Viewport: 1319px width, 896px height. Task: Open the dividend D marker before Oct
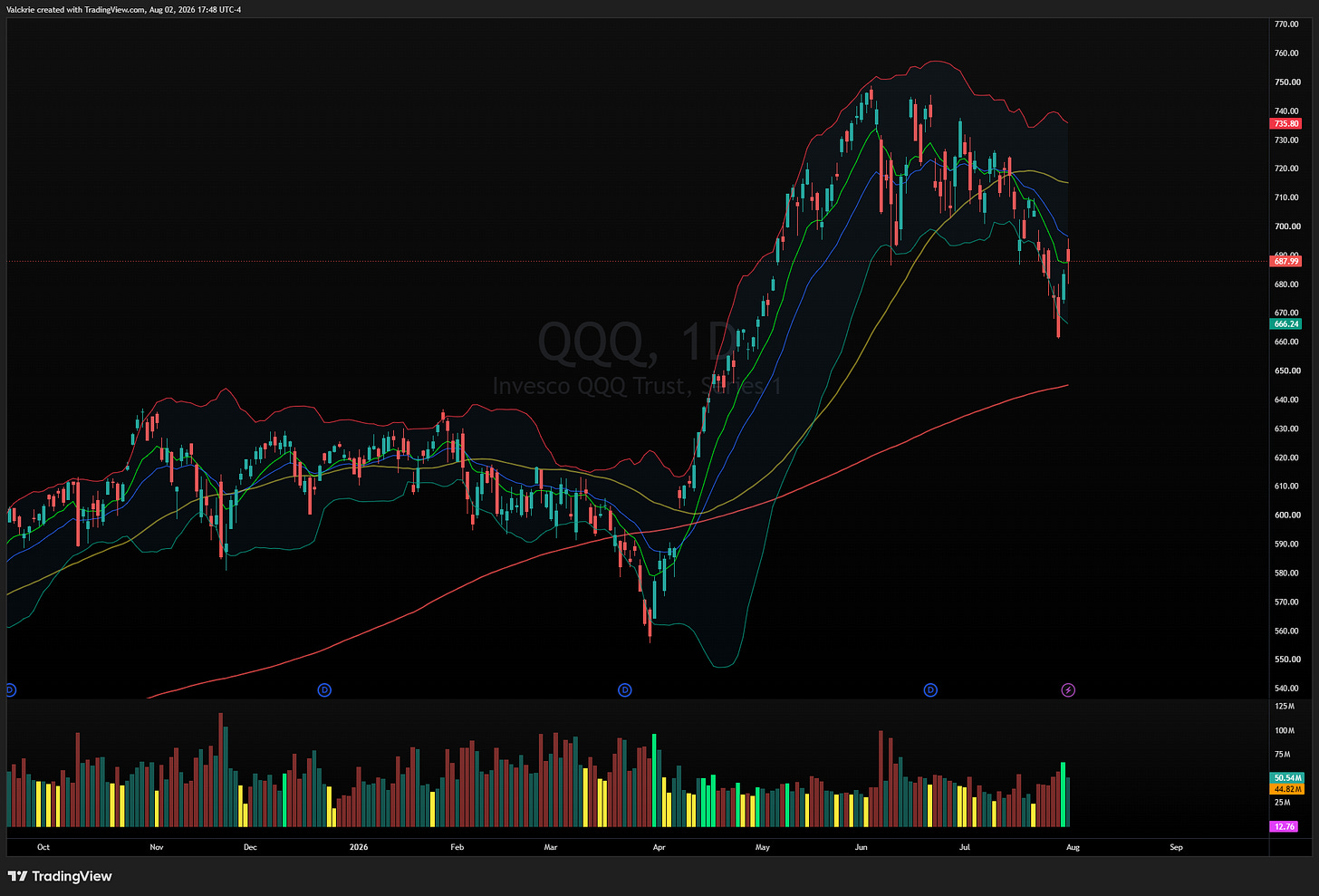(x=10, y=690)
